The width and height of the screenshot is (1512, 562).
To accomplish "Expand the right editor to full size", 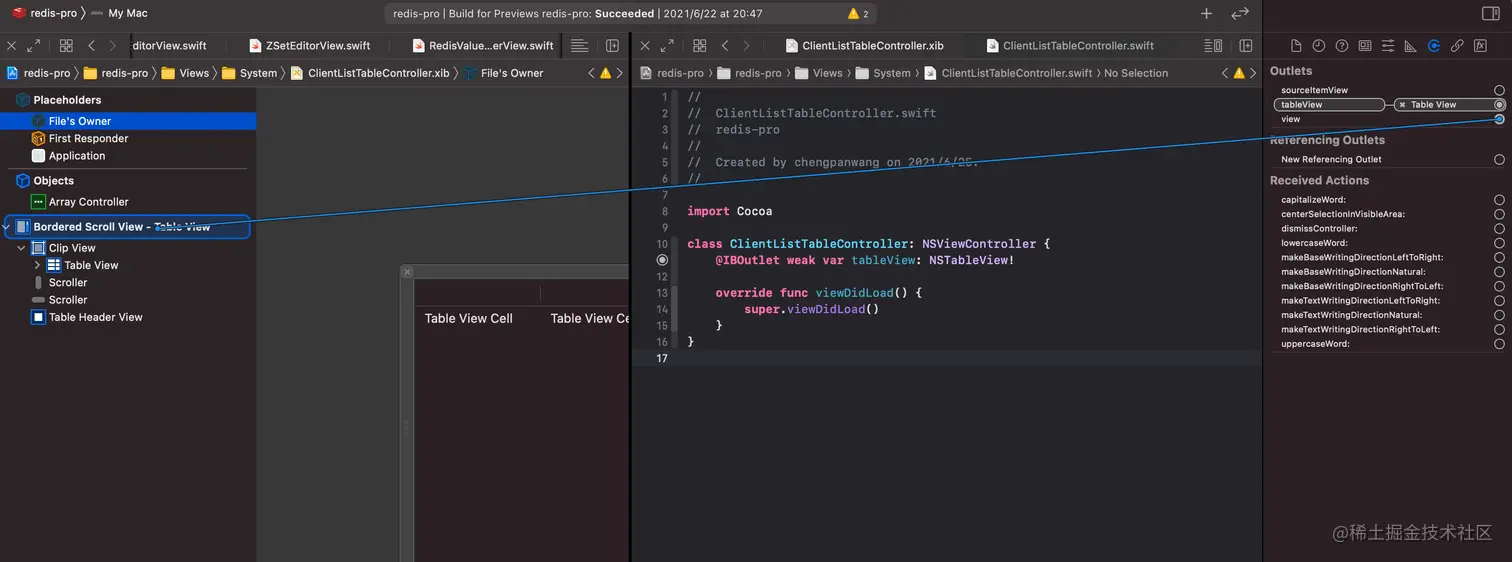I will (667, 46).
